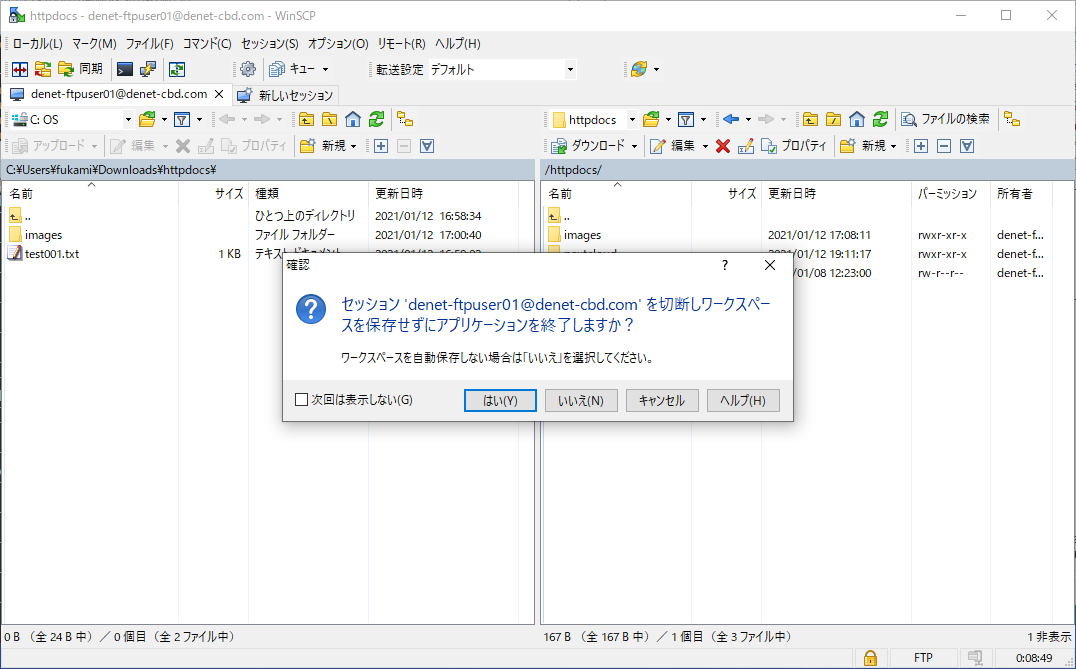Open Preferences via the gear icon

(x=248, y=69)
